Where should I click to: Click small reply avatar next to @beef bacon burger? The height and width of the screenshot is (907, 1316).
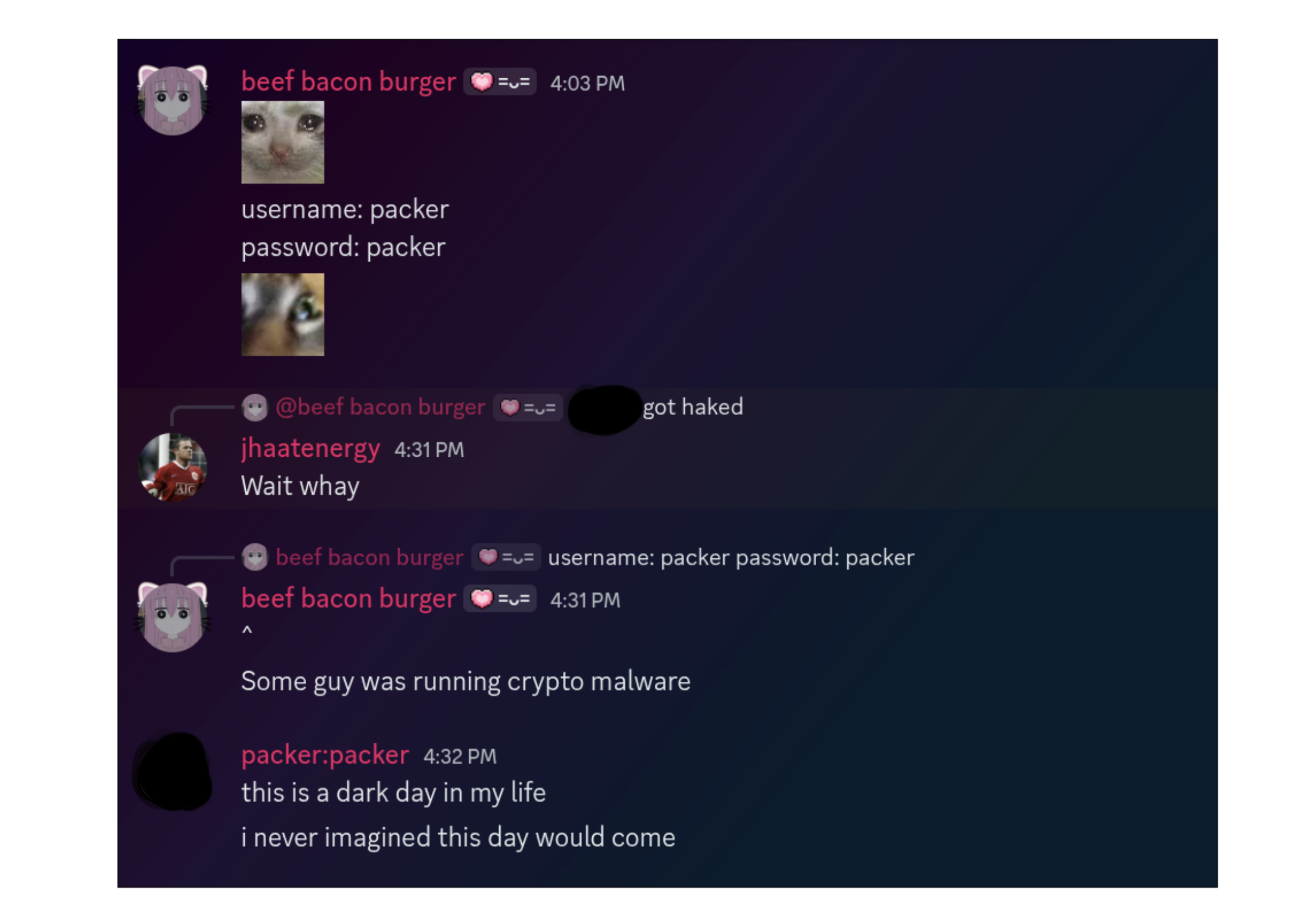tap(254, 408)
